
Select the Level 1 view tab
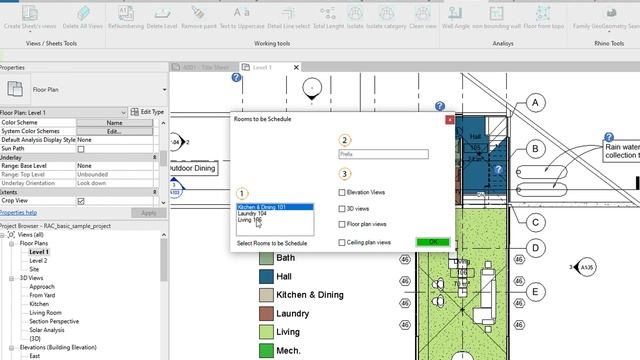click(x=262, y=67)
